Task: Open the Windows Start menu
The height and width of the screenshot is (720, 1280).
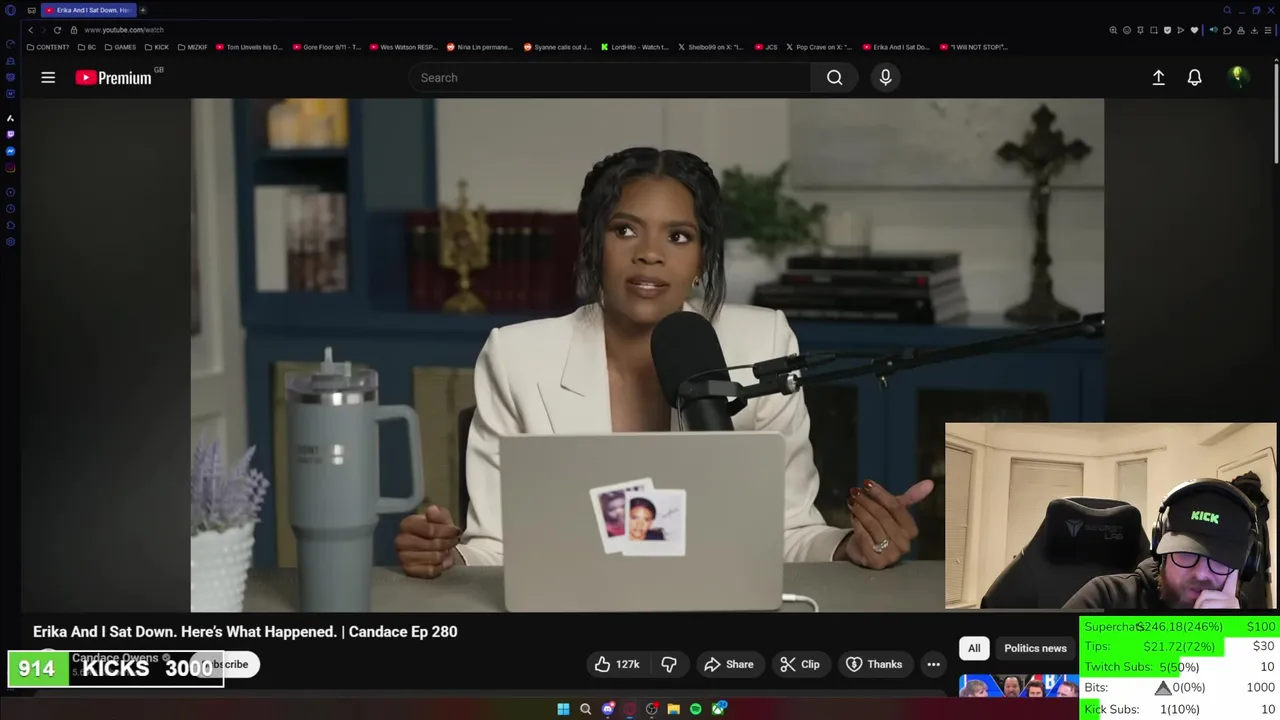Action: (563, 709)
